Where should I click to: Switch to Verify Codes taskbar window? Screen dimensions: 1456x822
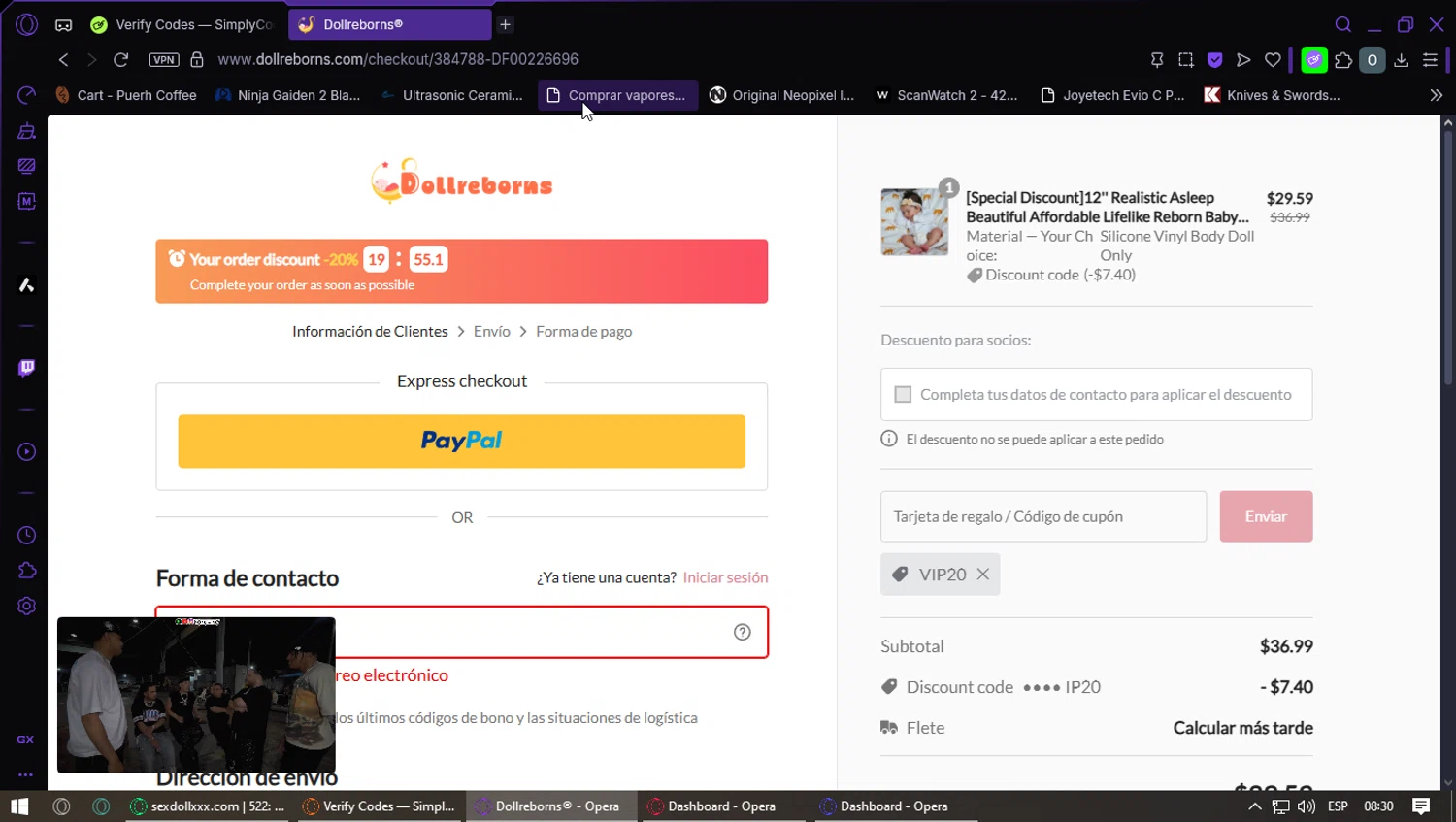point(380,806)
